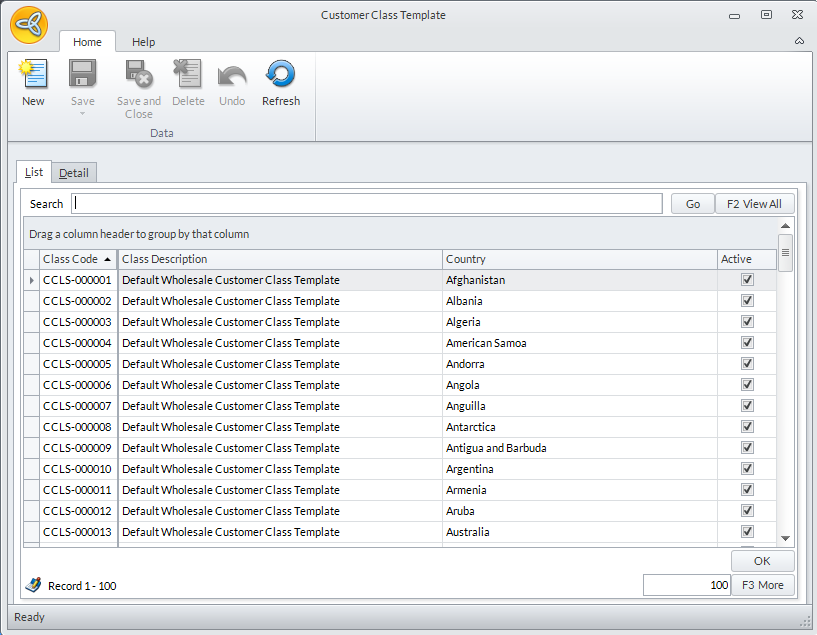Image resolution: width=817 pixels, height=635 pixels.
Task: Click the Delete icon in ribbon
Action: [187, 75]
